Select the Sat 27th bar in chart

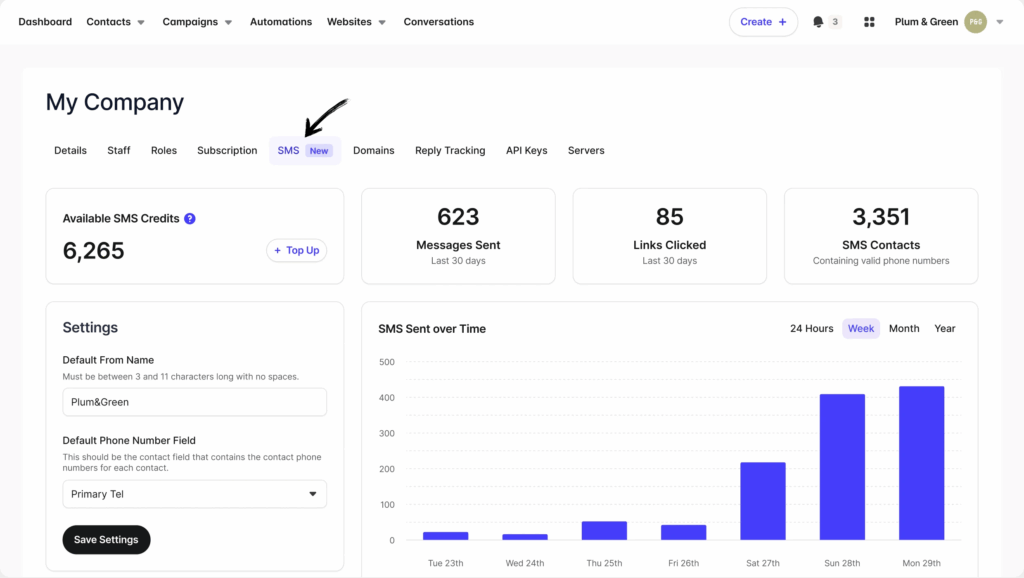pos(763,500)
